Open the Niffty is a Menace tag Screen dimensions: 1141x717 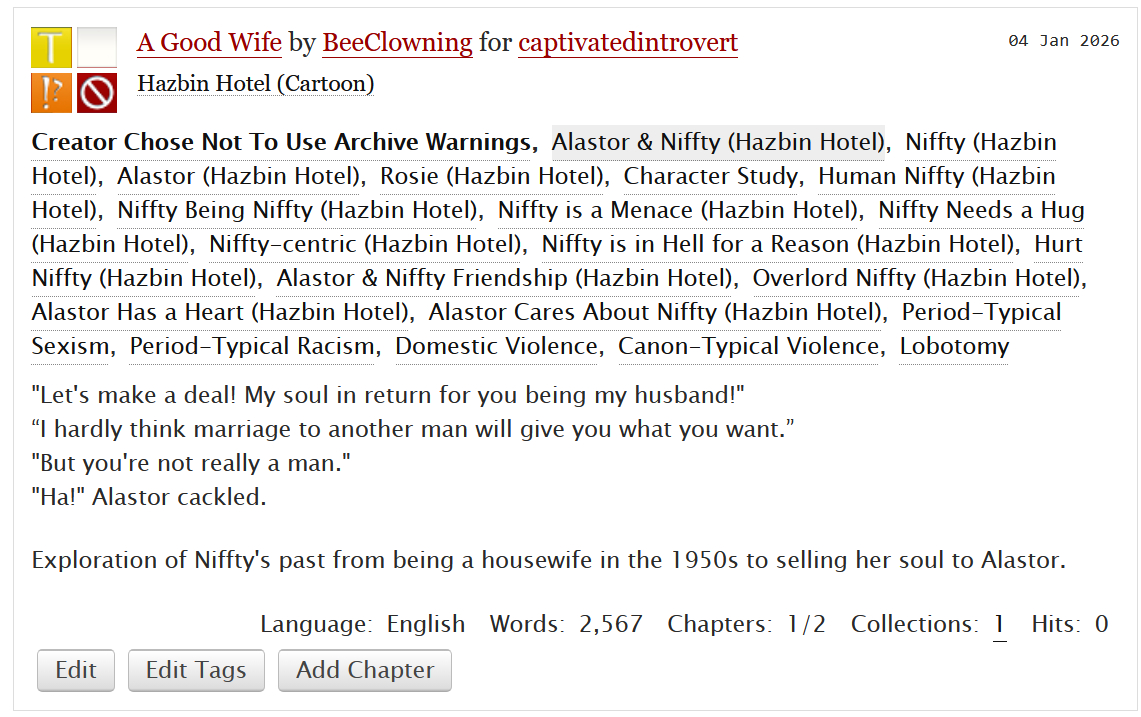click(679, 210)
